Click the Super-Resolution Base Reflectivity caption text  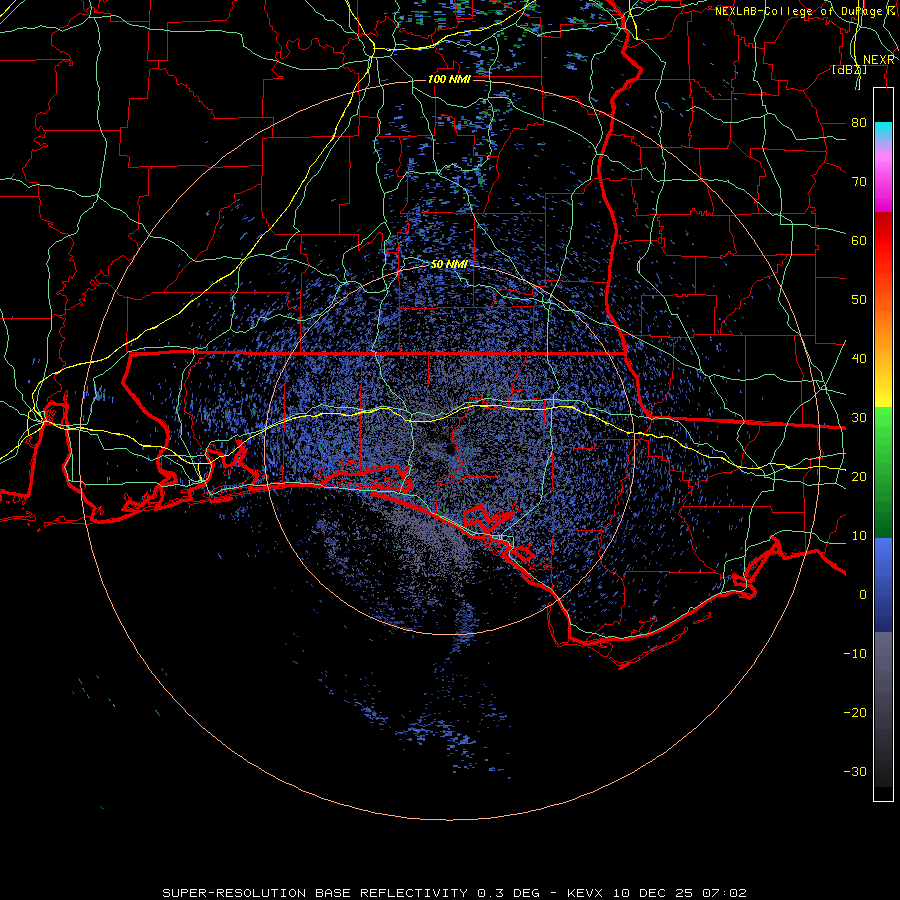315,893
